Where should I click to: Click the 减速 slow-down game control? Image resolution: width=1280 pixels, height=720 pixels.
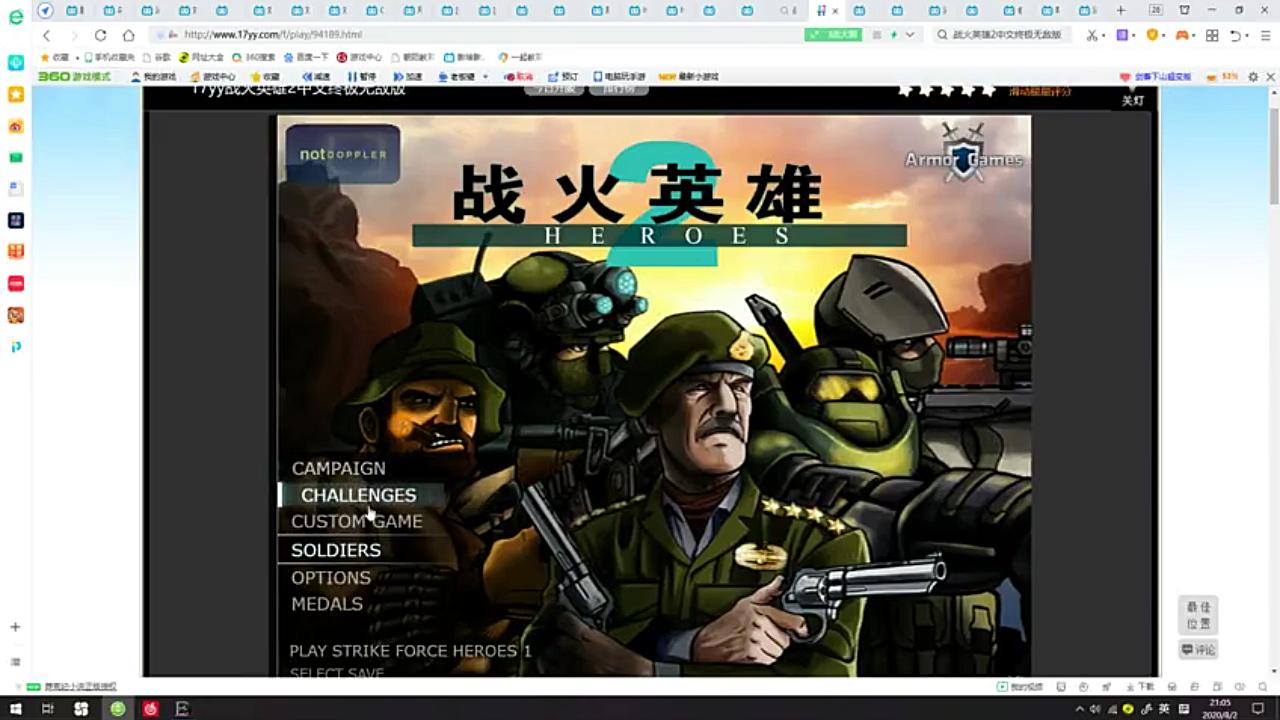pyautogui.click(x=315, y=76)
